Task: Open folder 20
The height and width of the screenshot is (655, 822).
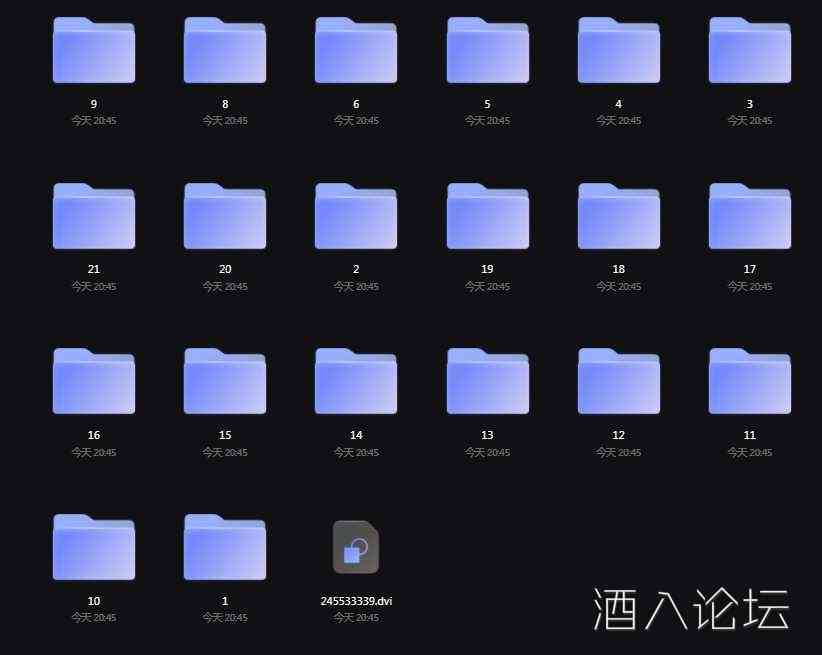Action: (224, 216)
